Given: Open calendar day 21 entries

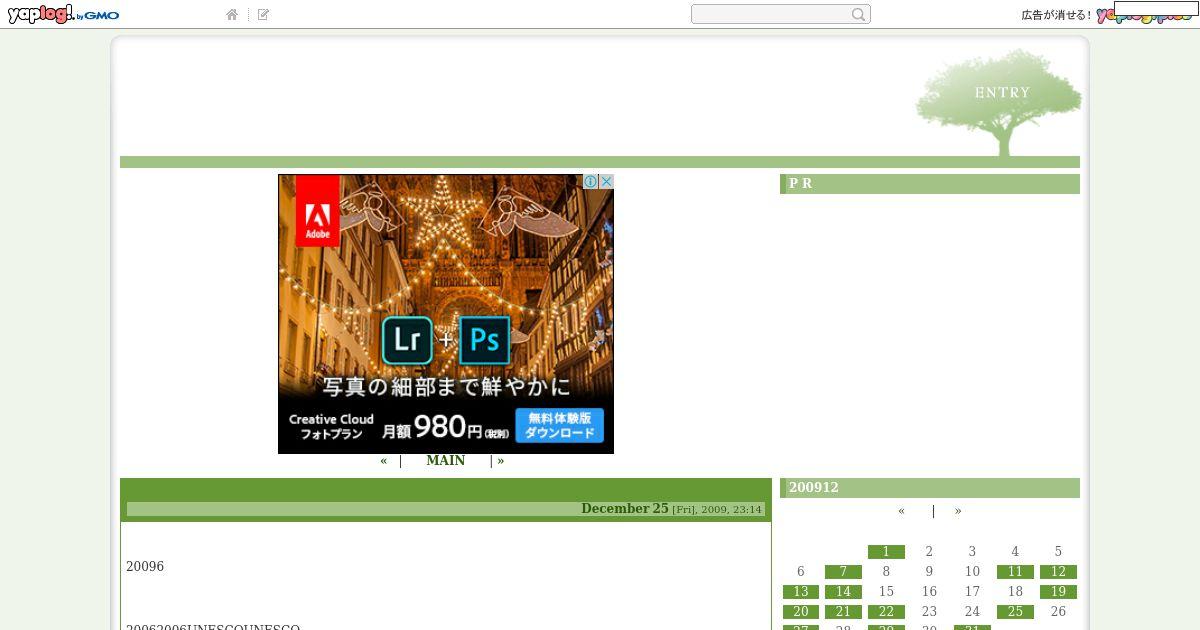Looking at the screenshot, I should tap(843, 612).
